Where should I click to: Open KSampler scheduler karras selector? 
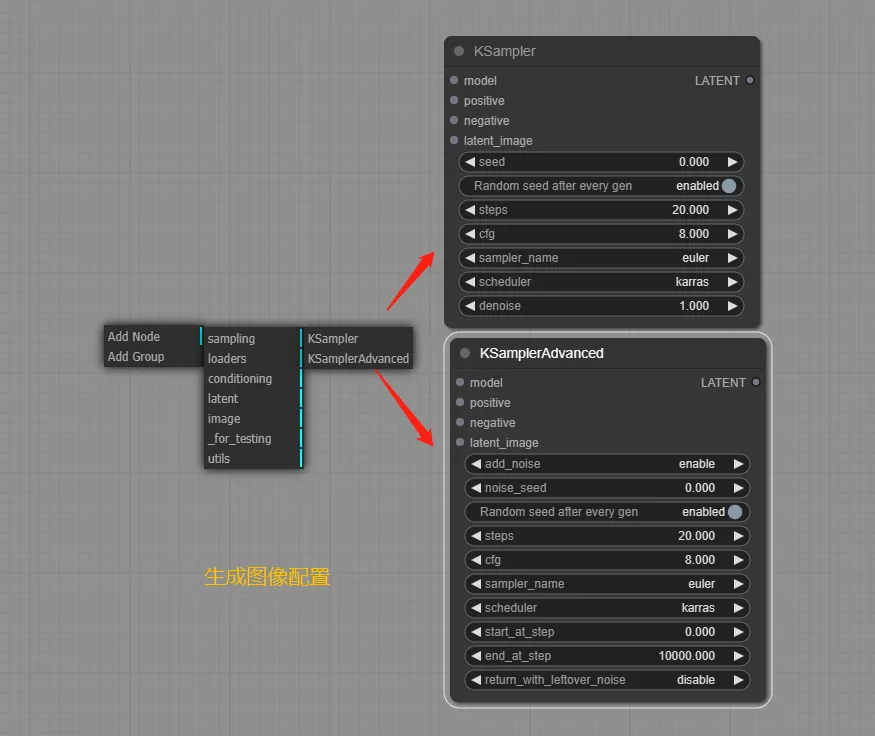(601, 282)
